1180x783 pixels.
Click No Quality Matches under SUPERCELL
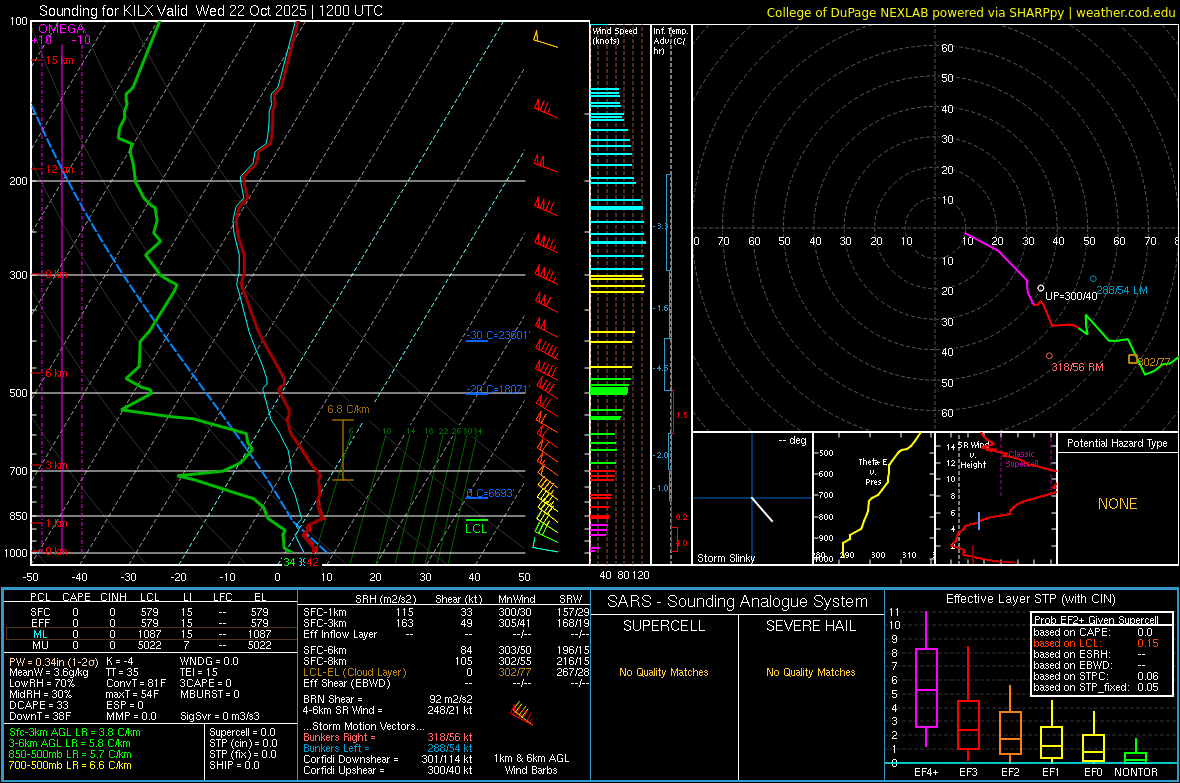pyautogui.click(x=664, y=672)
